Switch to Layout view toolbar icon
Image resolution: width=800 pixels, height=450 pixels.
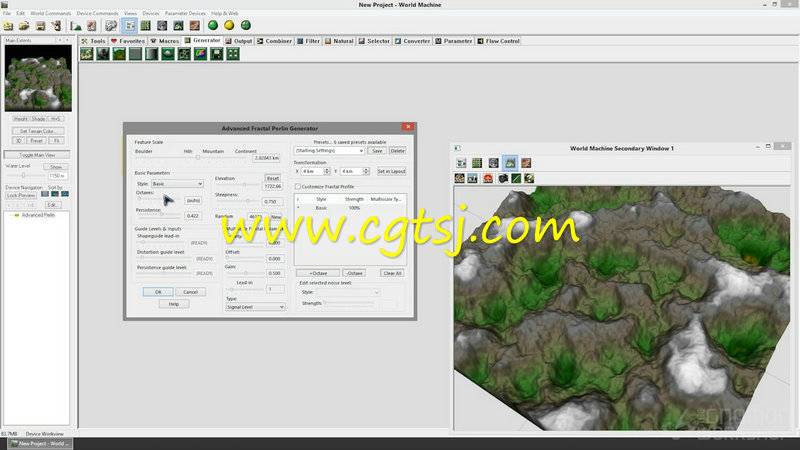coord(145,25)
